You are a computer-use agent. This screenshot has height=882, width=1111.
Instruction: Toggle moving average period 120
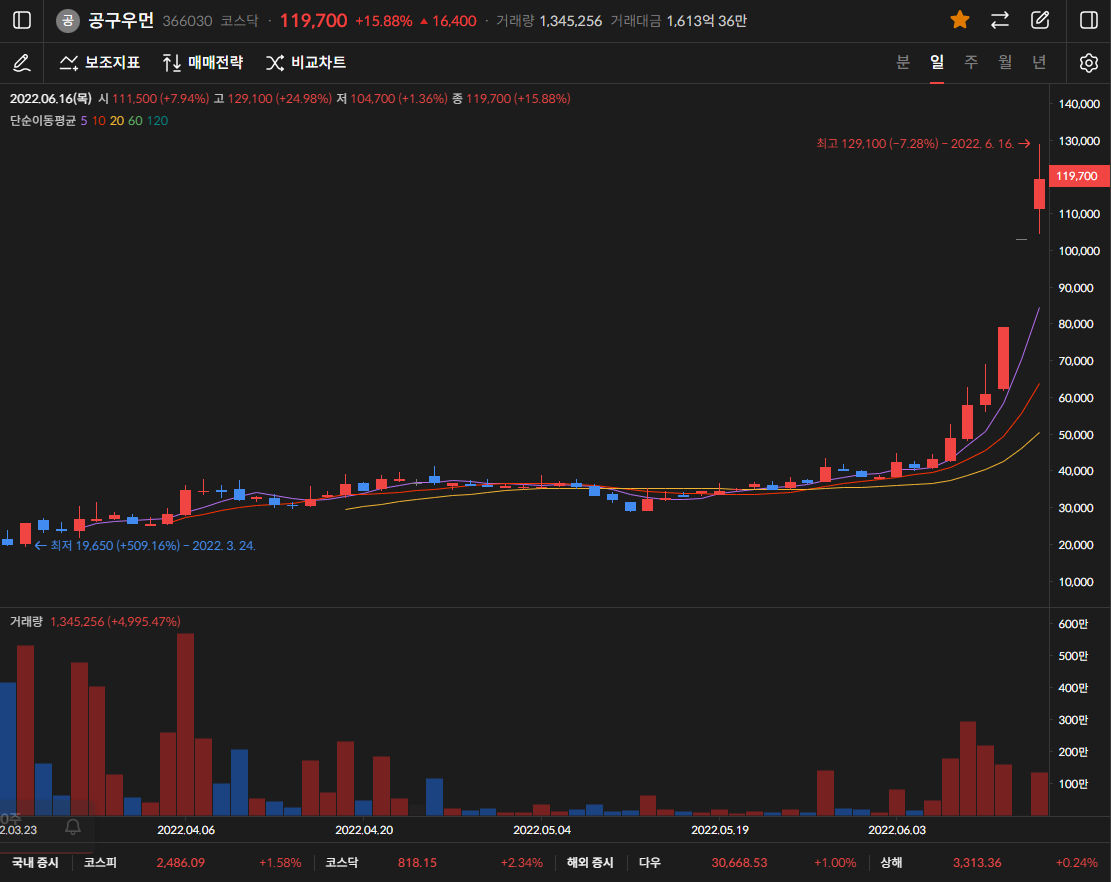pyautogui.click(x=157, y=120)
